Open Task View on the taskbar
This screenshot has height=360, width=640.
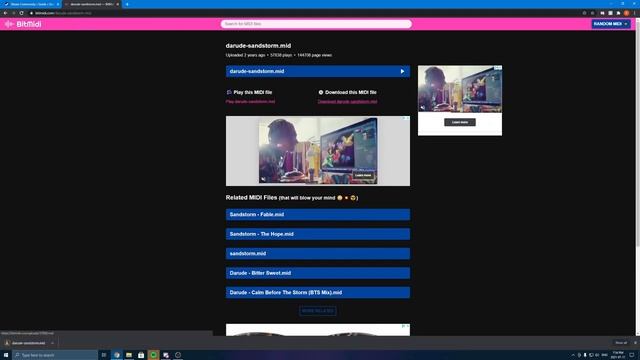[104, 355]
